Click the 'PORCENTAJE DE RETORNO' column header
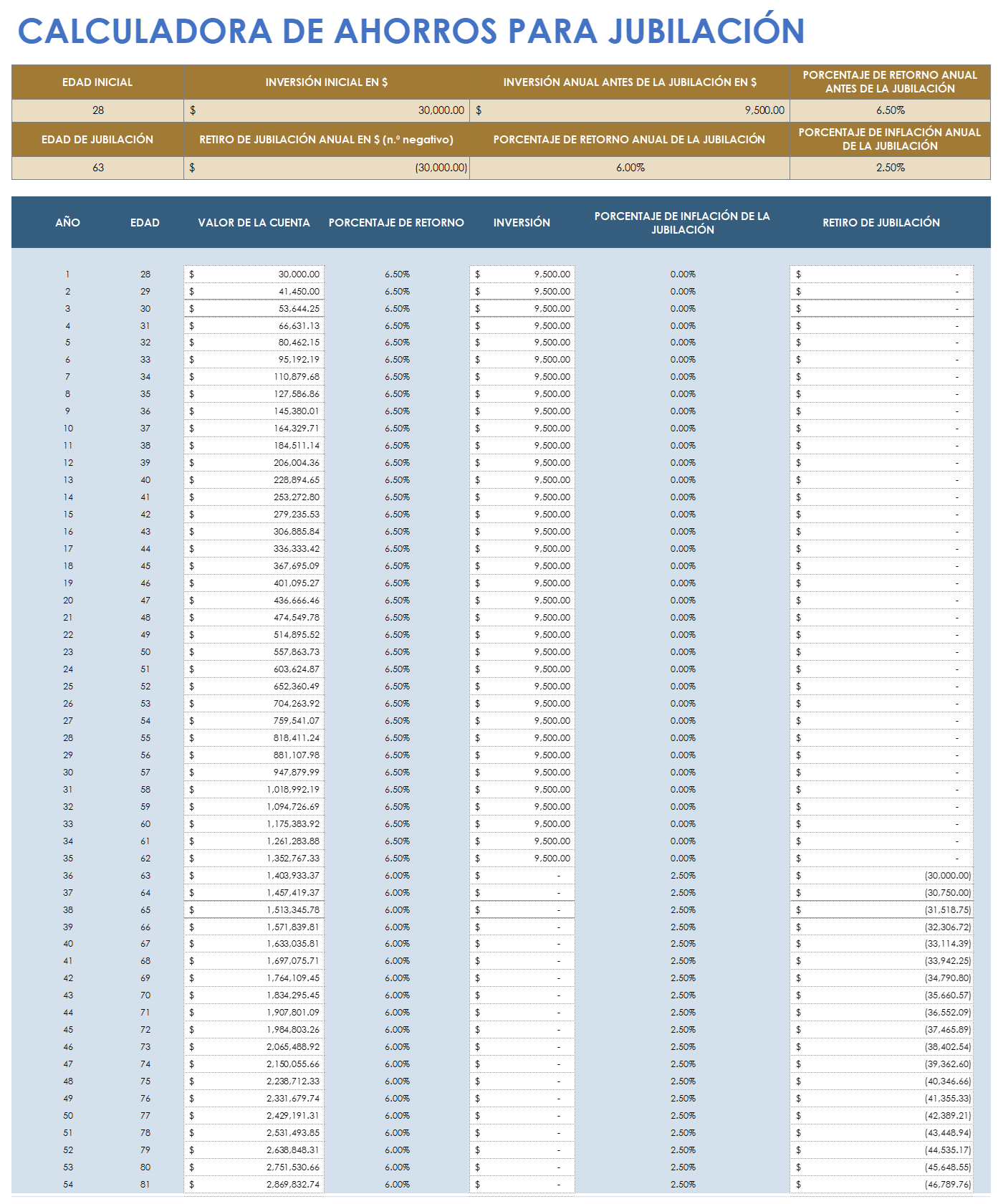Screen dimensions: 1003x1204 pos(396,223)
